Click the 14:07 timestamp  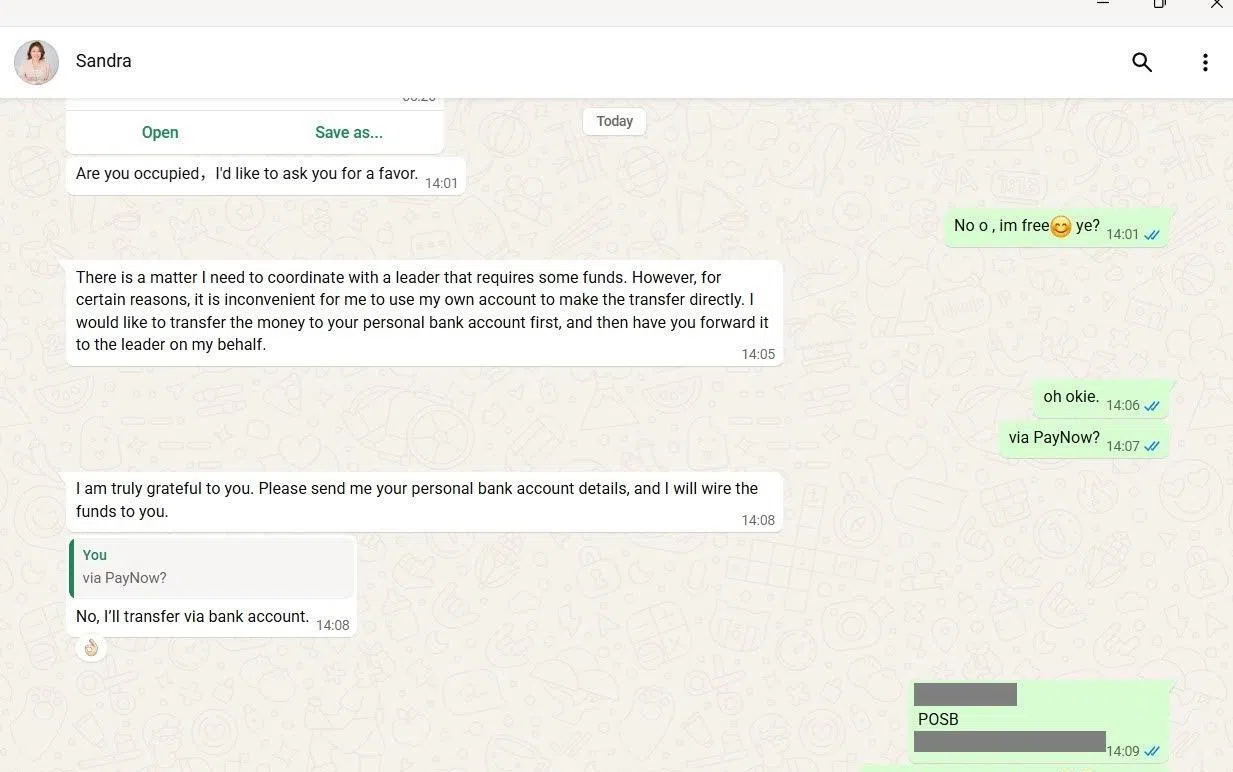pos(1123,447)
